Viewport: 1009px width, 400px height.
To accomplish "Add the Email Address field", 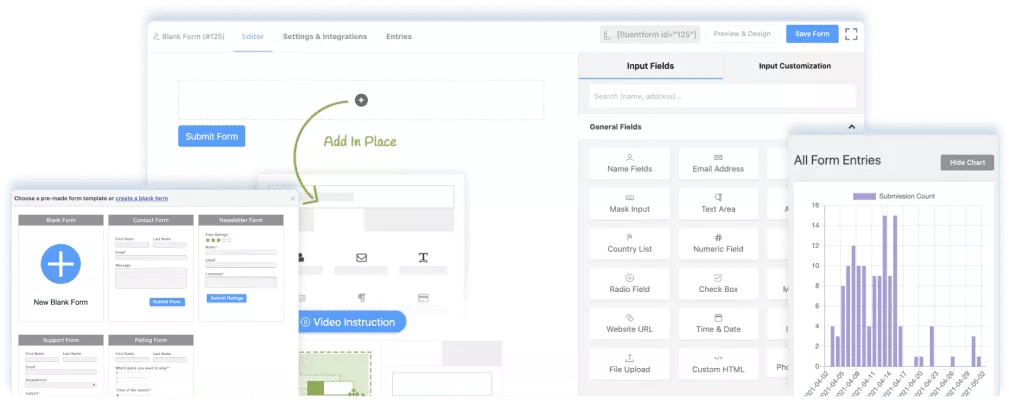I will coord(718,163).
